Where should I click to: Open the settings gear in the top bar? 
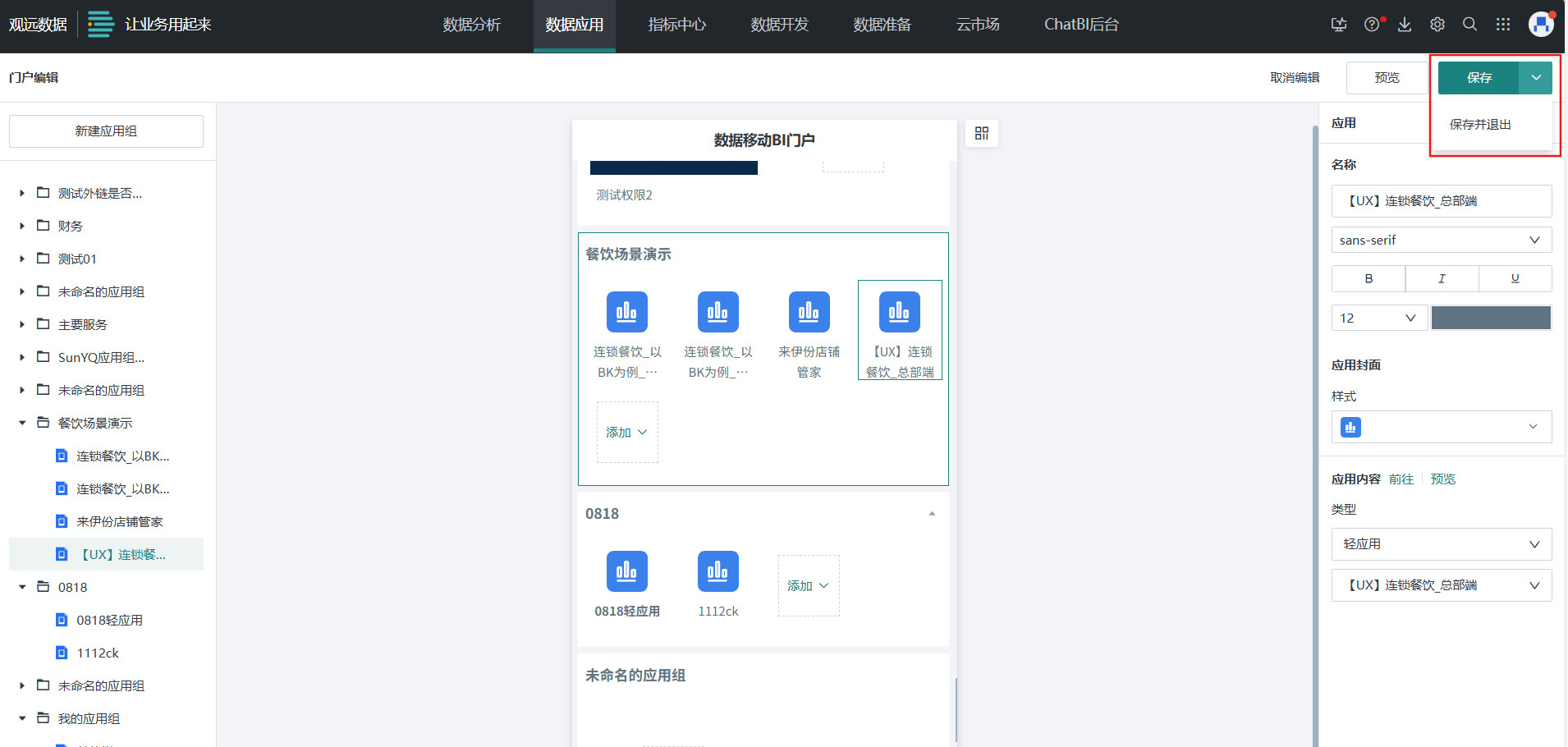(1437, 25)
